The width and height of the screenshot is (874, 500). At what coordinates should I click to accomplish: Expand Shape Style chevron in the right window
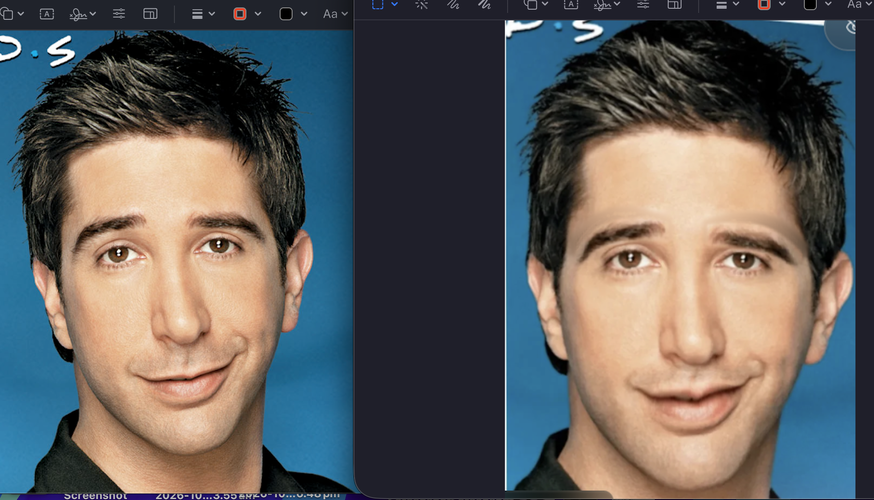pos(736,4)
